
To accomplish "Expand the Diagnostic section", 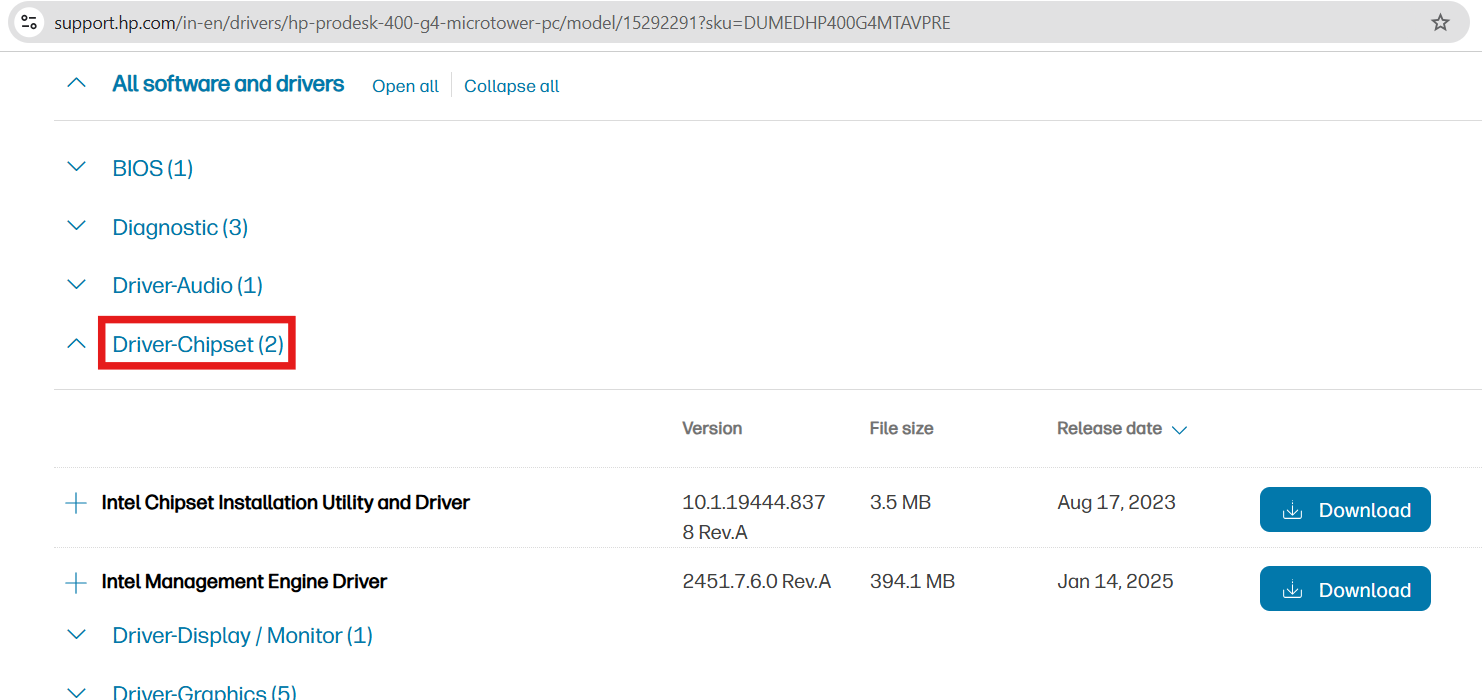I will pyautogui.click(x=77, y=225).
